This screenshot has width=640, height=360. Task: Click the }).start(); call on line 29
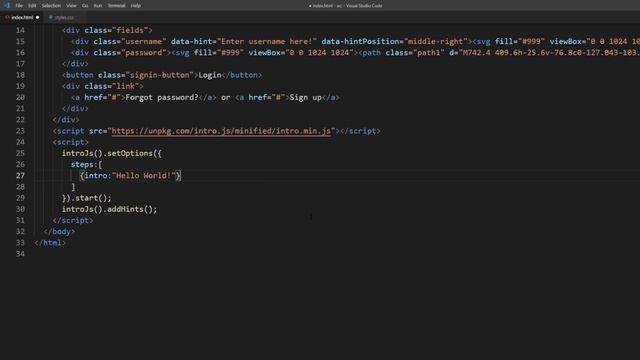pos(87,198)
